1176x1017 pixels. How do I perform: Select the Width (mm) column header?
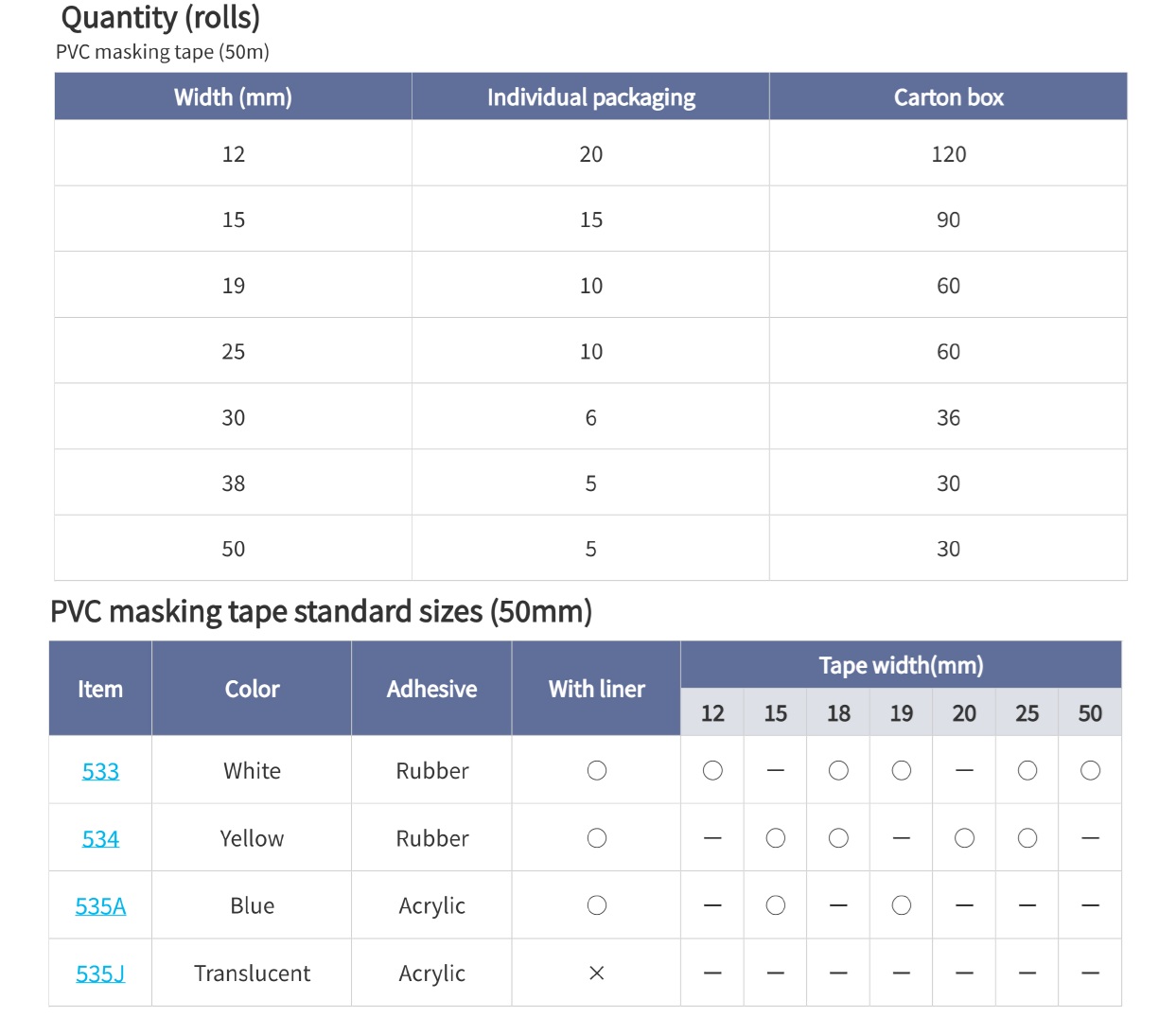pos(233,97)
